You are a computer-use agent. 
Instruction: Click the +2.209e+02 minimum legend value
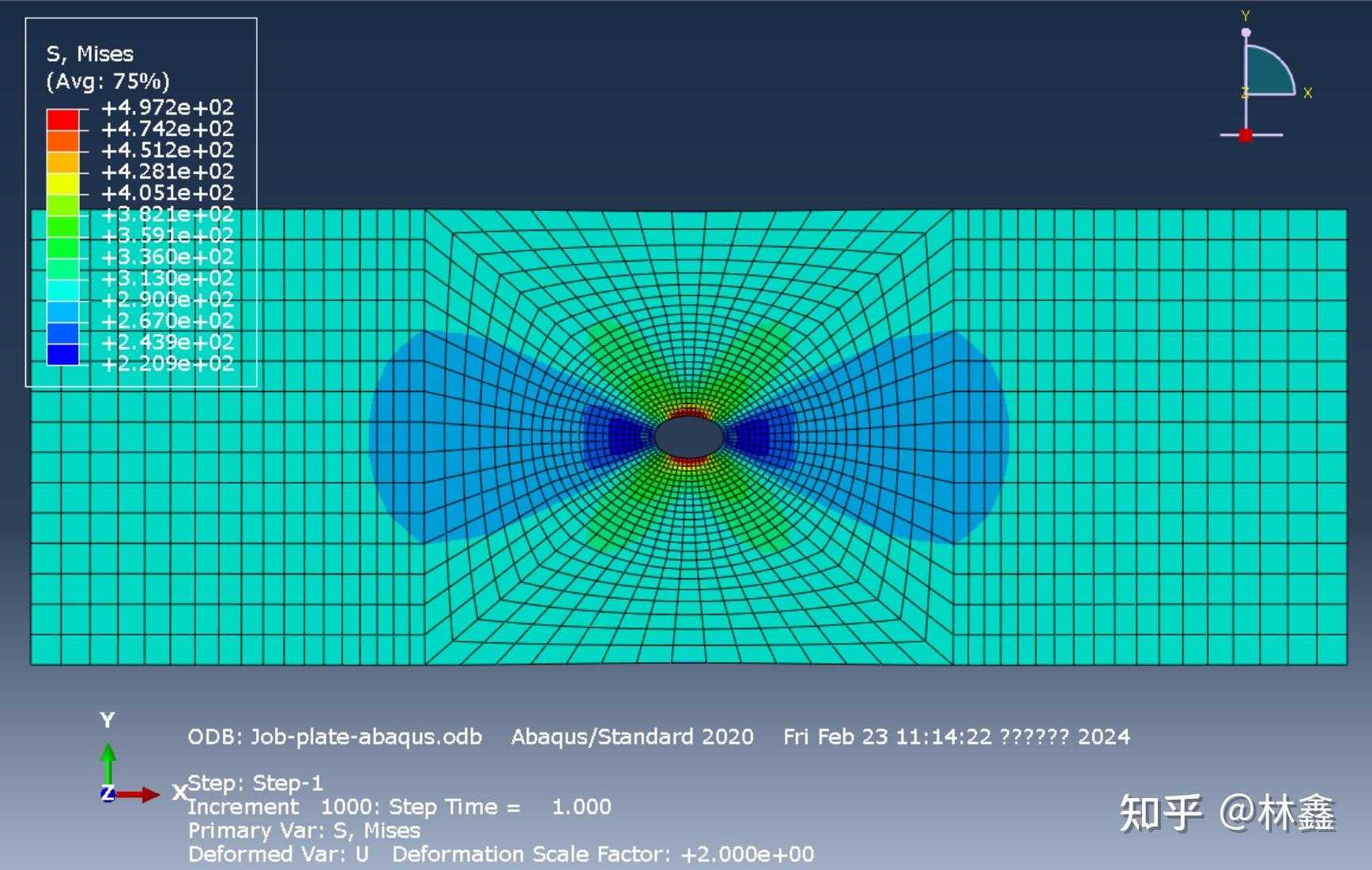pyautogui.click(x=168, y=363)
